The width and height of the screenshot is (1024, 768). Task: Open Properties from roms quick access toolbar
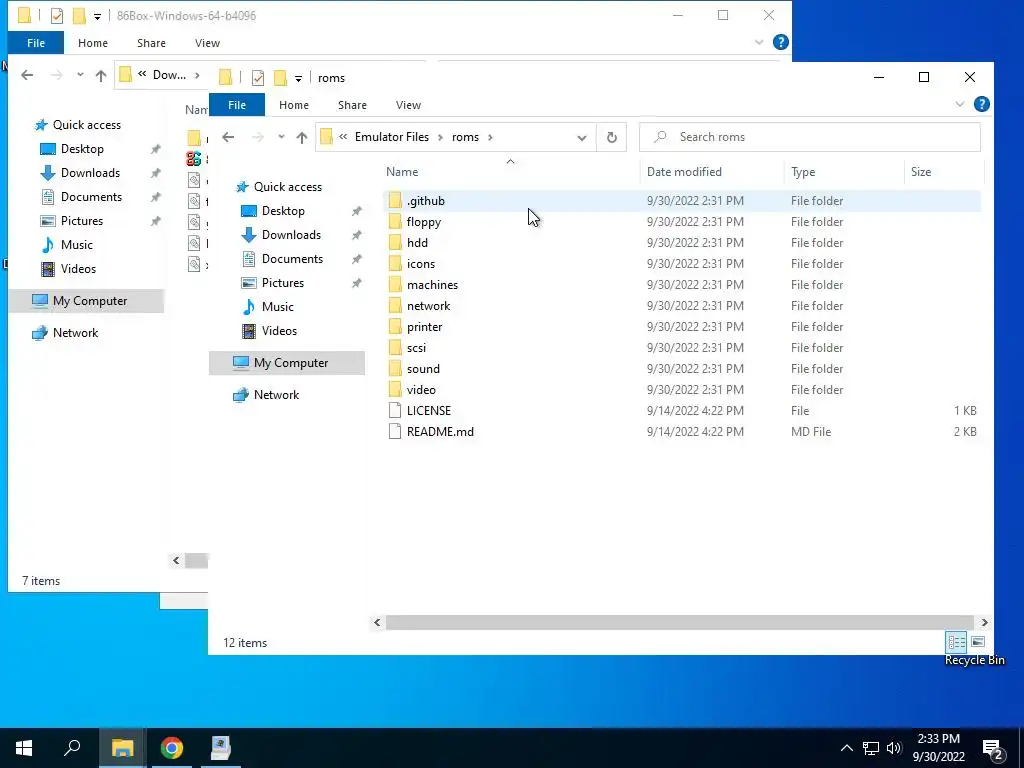(258, 78)
